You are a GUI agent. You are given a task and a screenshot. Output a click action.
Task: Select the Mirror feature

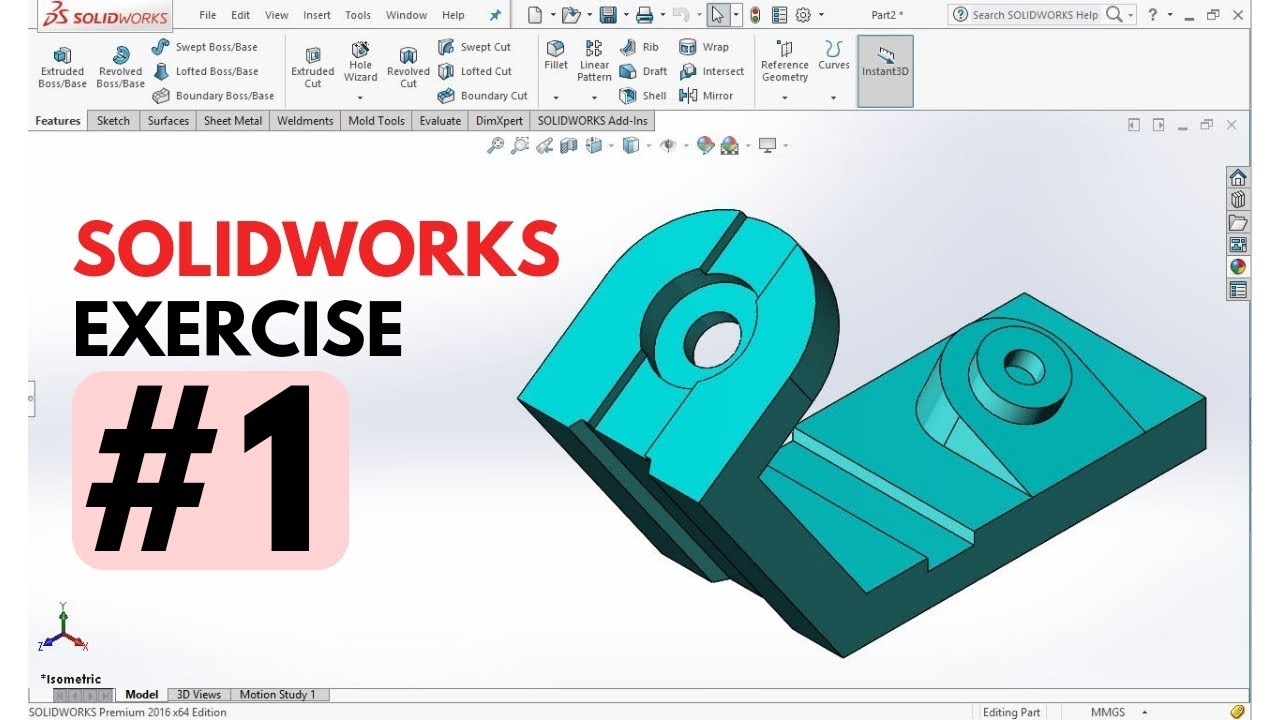coord(706,96)
